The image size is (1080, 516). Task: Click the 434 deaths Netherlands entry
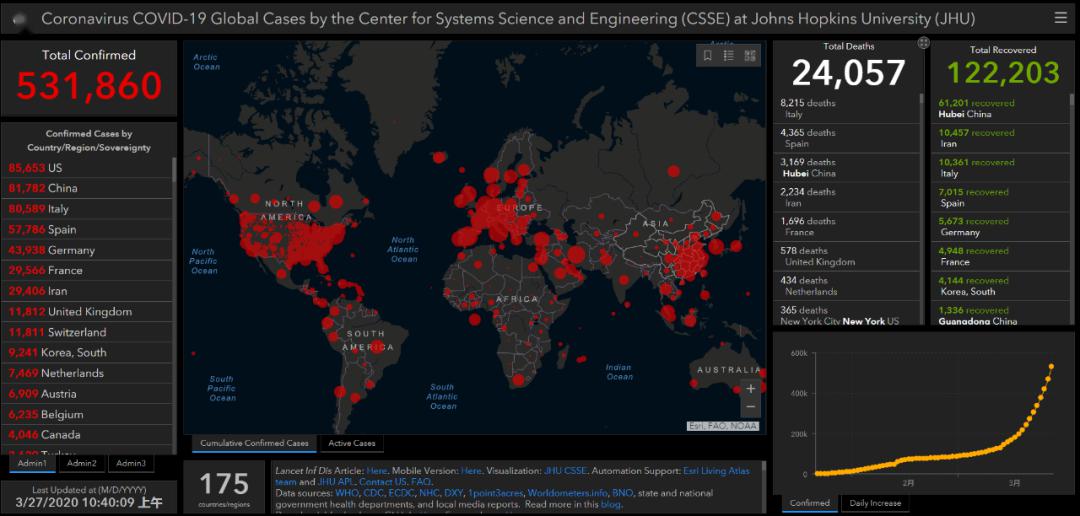(x=846, y=286)
